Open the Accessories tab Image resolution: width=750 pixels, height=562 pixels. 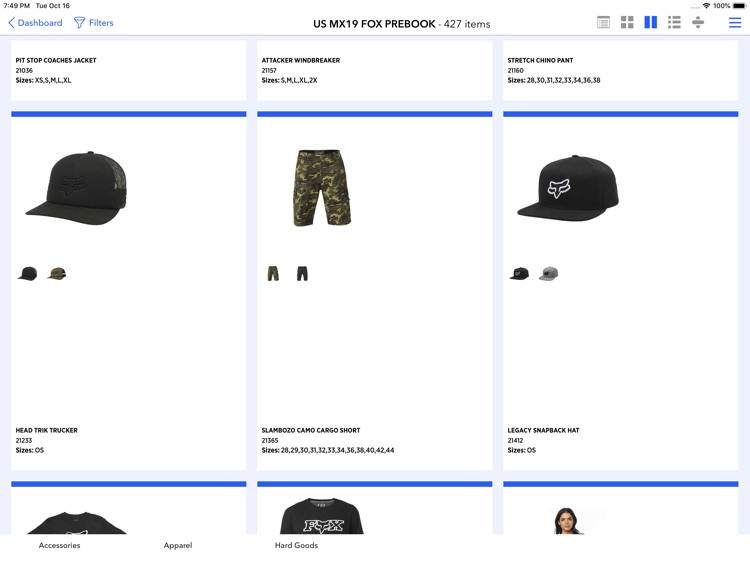59,545
